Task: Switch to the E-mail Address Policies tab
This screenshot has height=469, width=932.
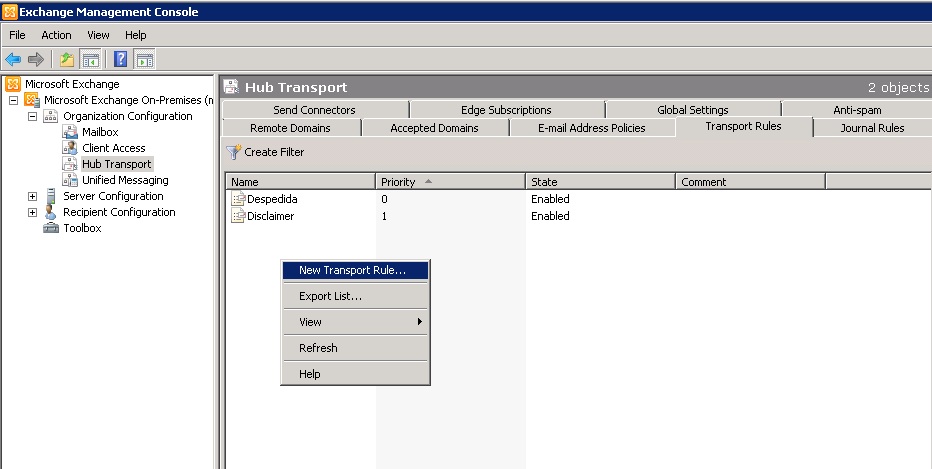Action: pyautogui.click(x=591, y=128)
